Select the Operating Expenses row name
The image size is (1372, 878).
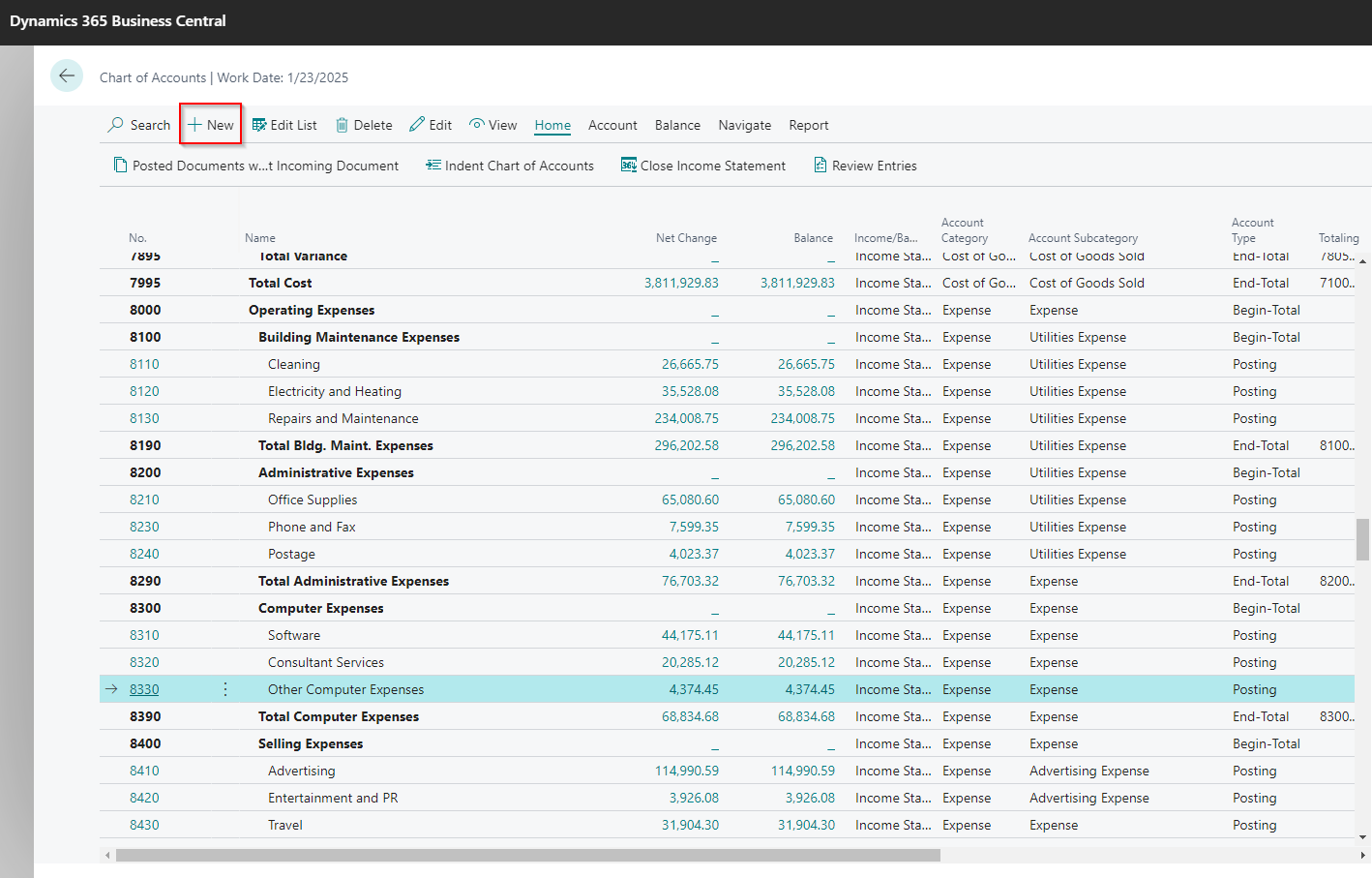[x=312, y=310]
